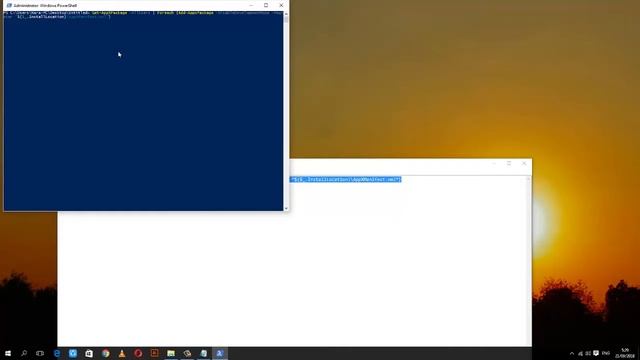Open network status in the system tray

580,353
